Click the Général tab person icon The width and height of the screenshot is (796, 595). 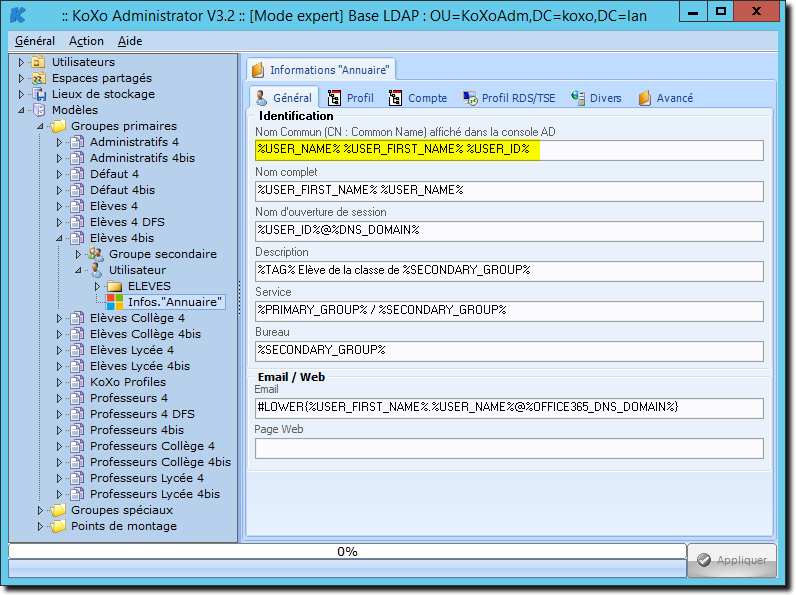coord(261,98)
